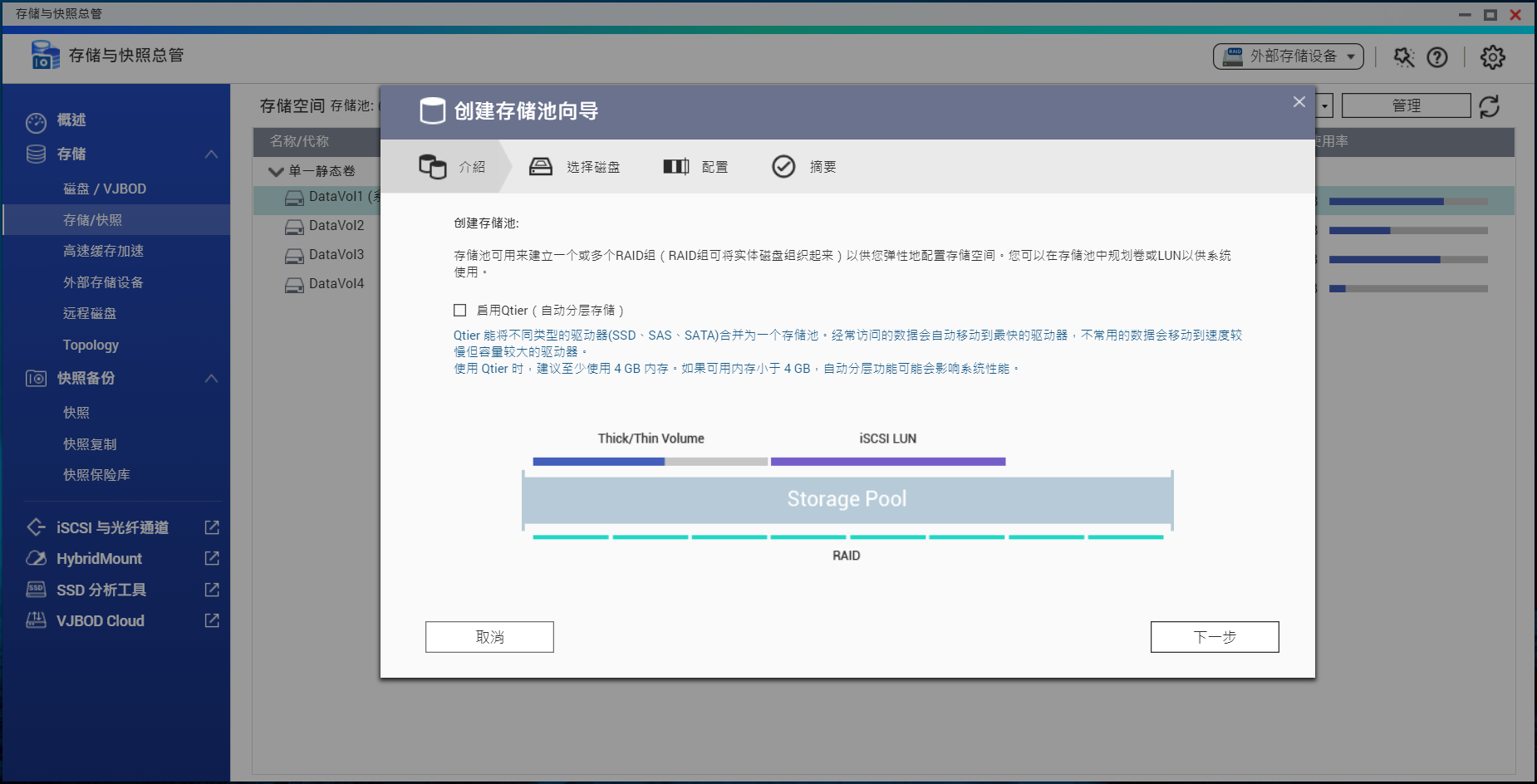Image resolution: width=1537 pixels, height=784 pixels.
Task: Click the 摘要 checkmark icon
Action: (783, 167)
